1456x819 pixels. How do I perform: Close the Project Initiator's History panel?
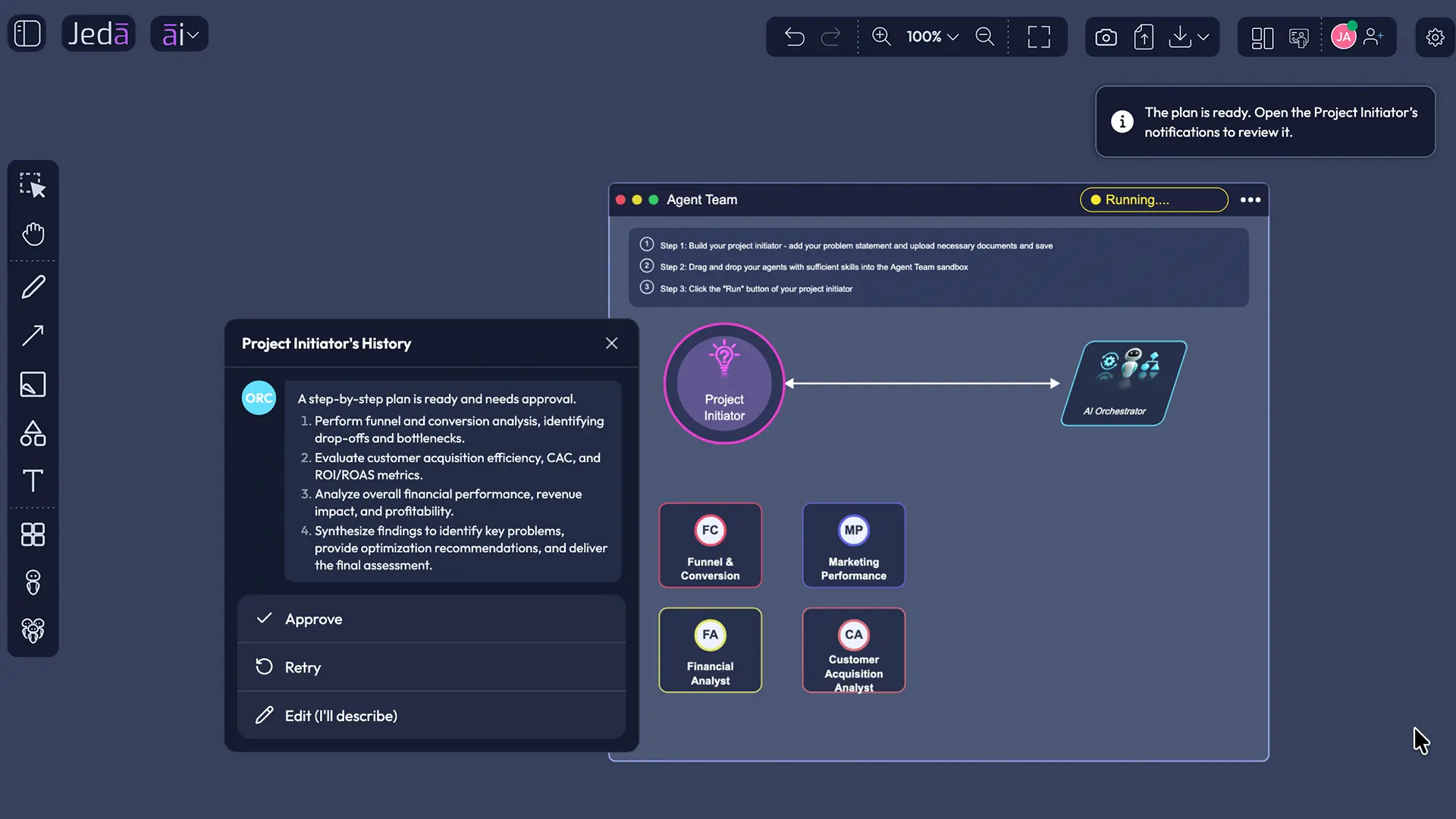612,344
